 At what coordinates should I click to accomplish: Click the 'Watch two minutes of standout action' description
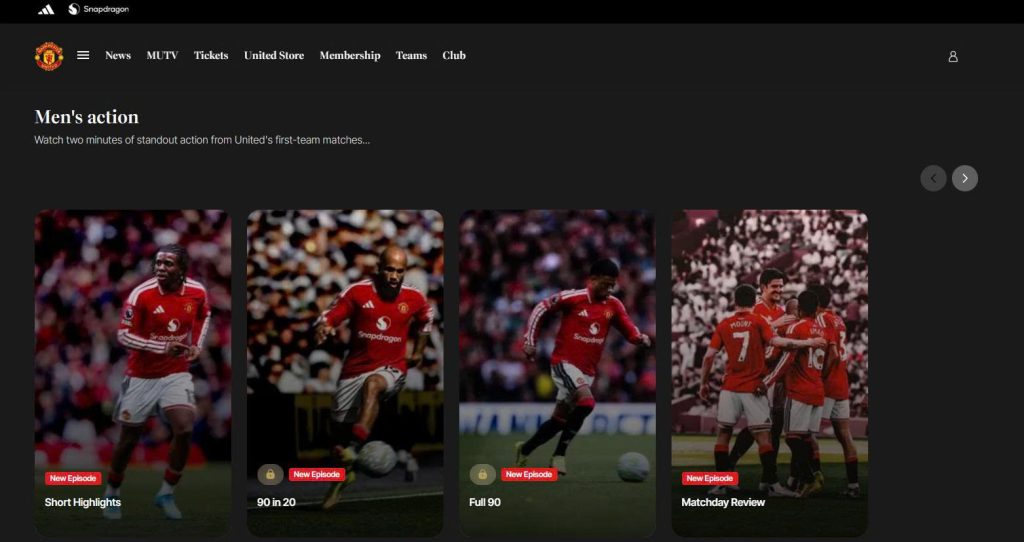(x=202, y=140)
